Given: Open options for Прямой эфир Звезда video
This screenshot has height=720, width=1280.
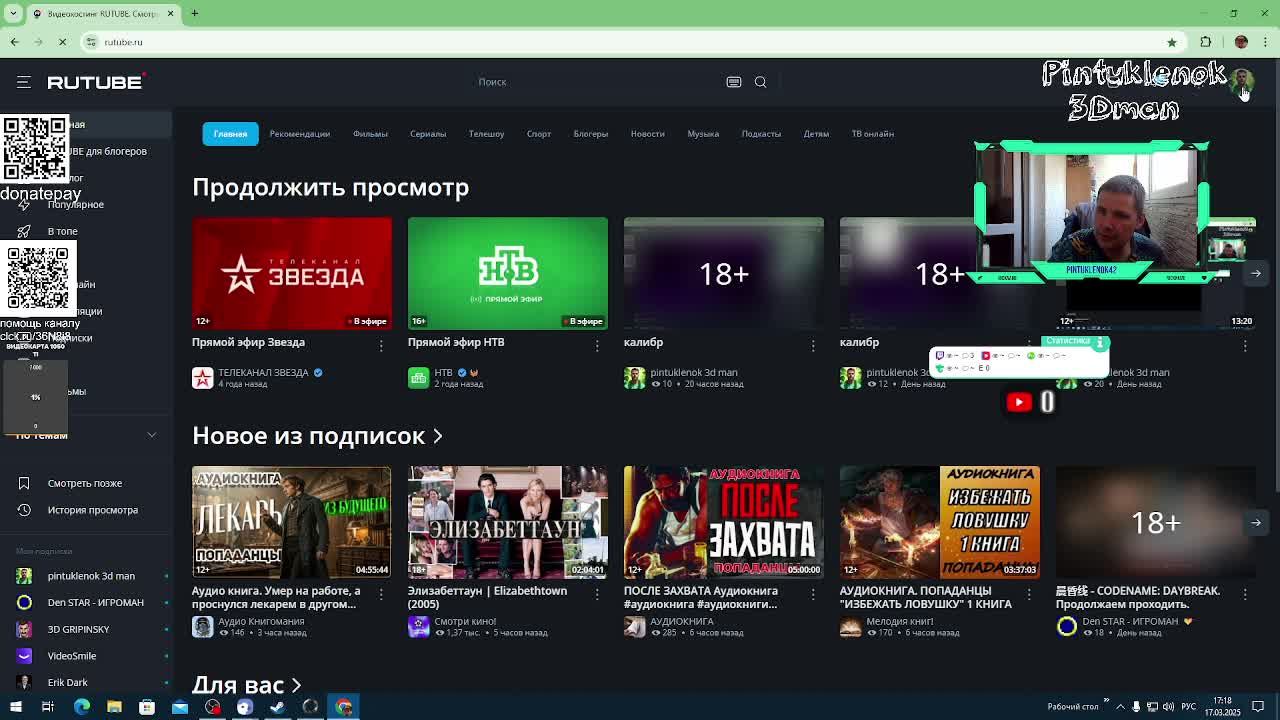Looking at the screenshot, I should (381, 345).
